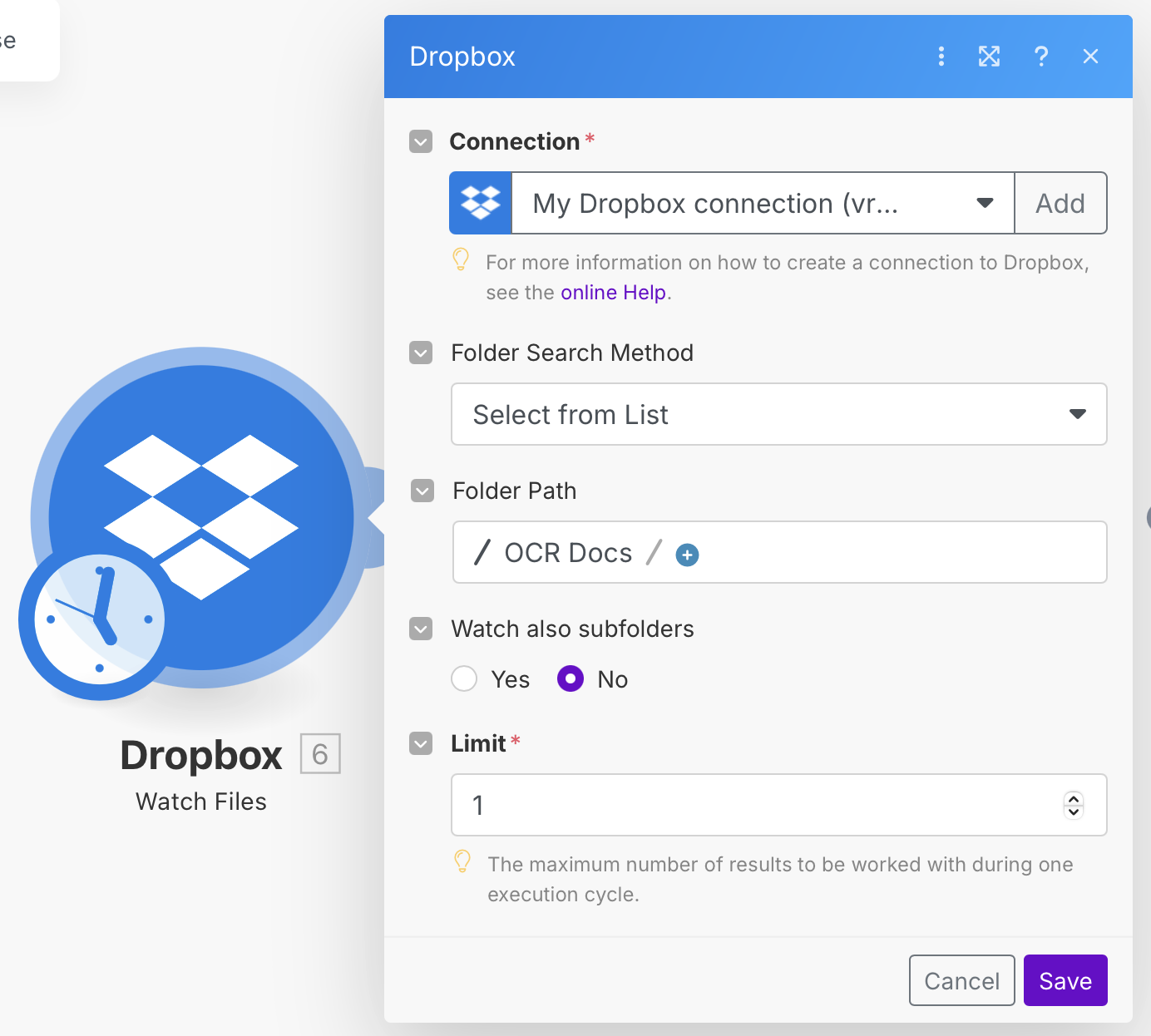Click the Watch Files label under module
This screenshot has width=1151, height=1036.
(x=201, y=802)
